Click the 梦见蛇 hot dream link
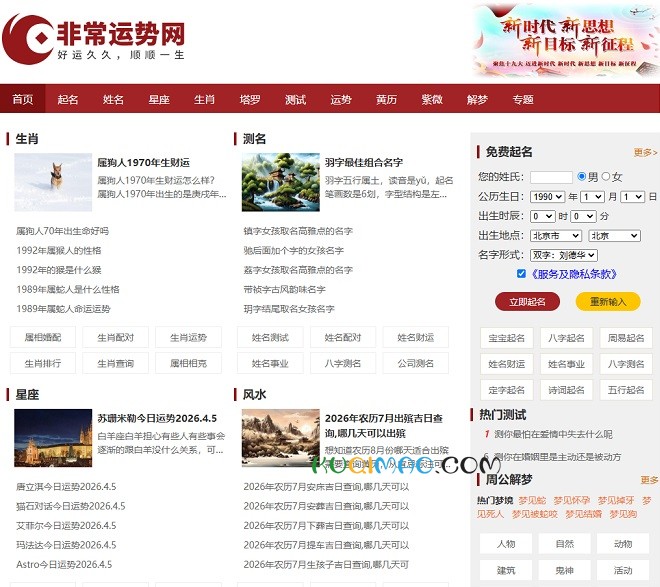 click(532, 500)
